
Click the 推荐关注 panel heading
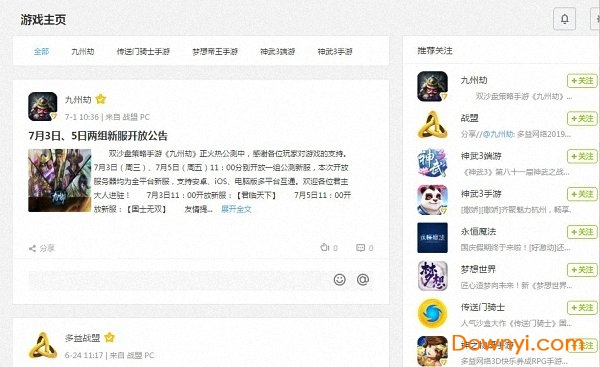click(x=435, y=51)
